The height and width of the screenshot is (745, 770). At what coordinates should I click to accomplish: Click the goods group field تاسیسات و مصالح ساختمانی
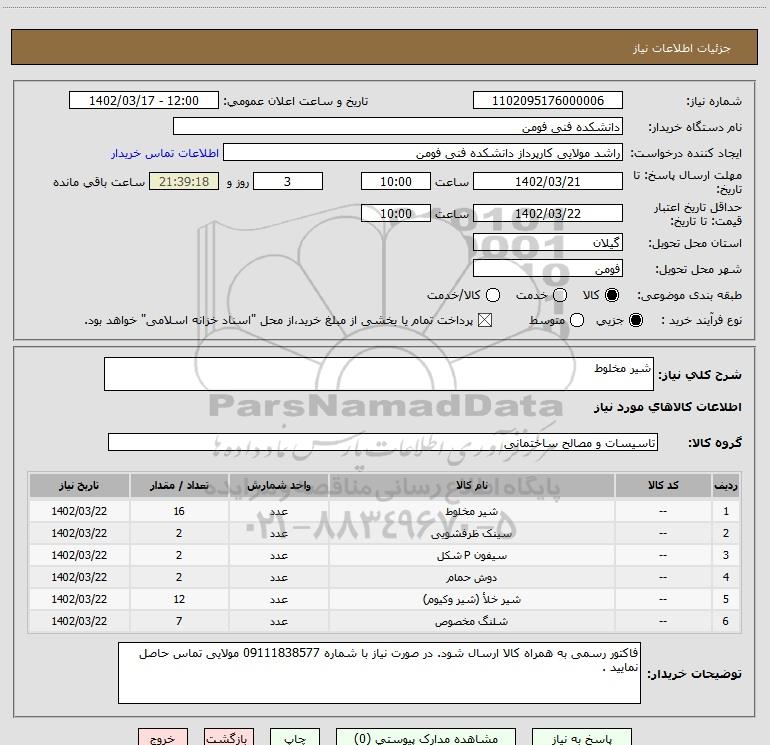383,442
